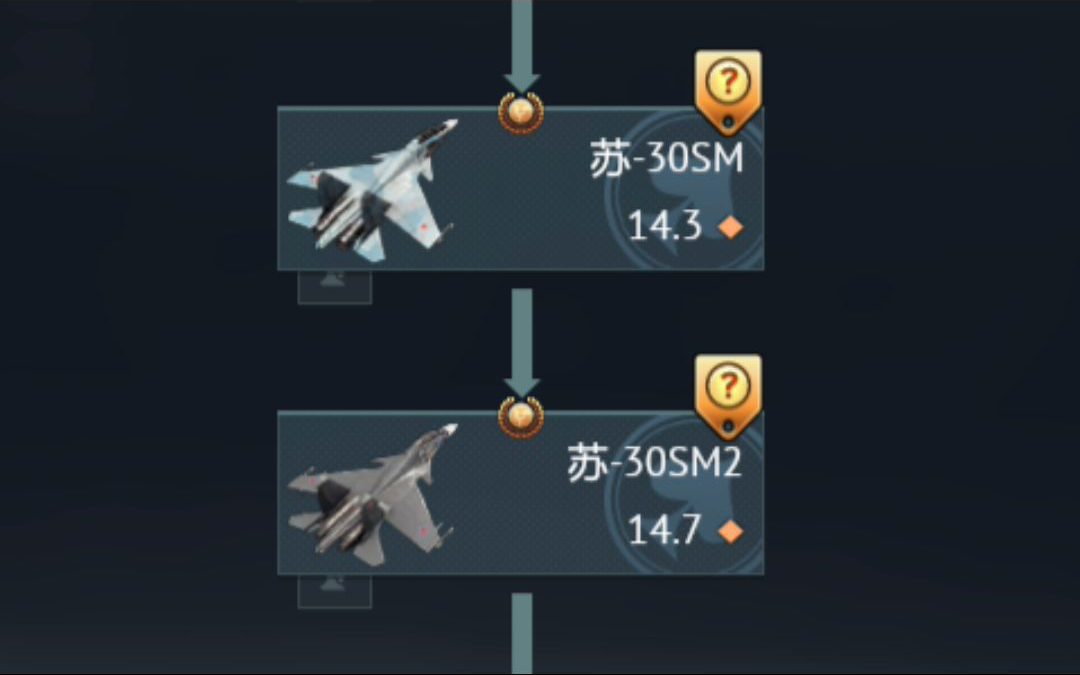Click the laurel medal icon above 苏-30SM2
1080x675 pixels.
(521, 417)
